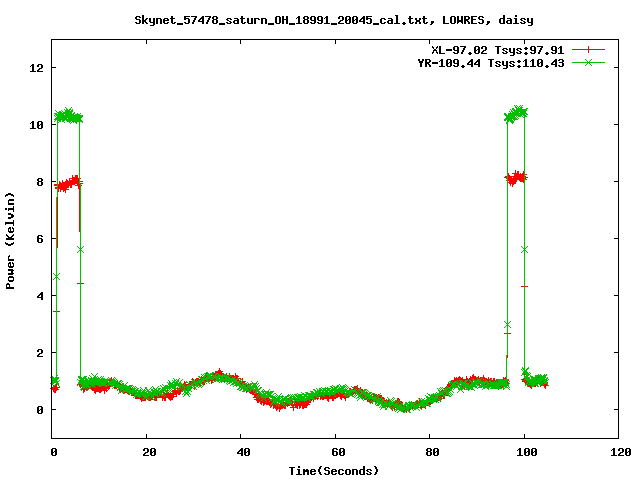Click the Time(Seconds) x-axis label
The width and height of the screenshot is (640, 480).
(x=334, y=470)
